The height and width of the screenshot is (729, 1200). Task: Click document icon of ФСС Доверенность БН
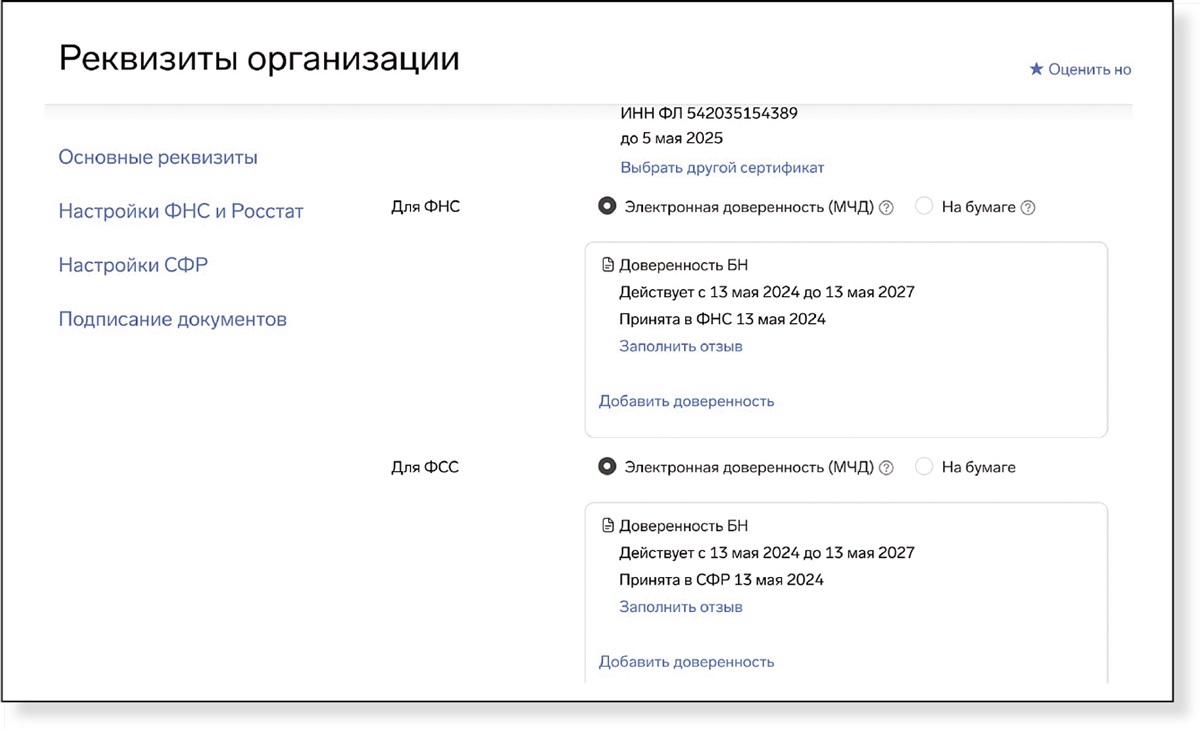tap(607, 526)
